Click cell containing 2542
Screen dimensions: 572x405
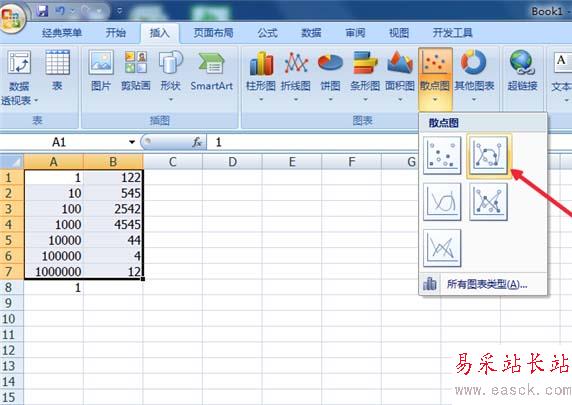tap(113, 209)
